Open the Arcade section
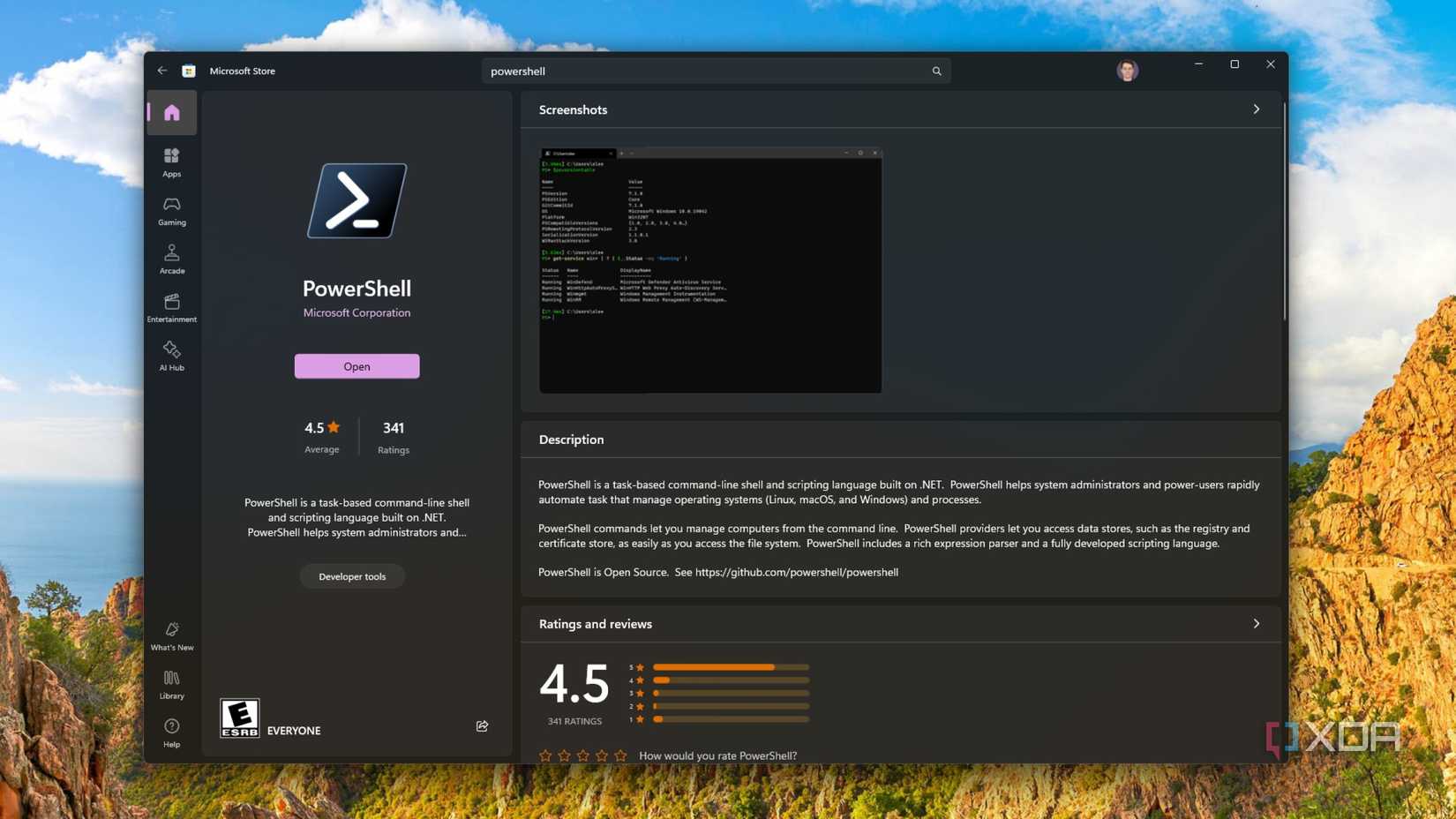Viewport: 1456px width, 819px height. [171, 259]
